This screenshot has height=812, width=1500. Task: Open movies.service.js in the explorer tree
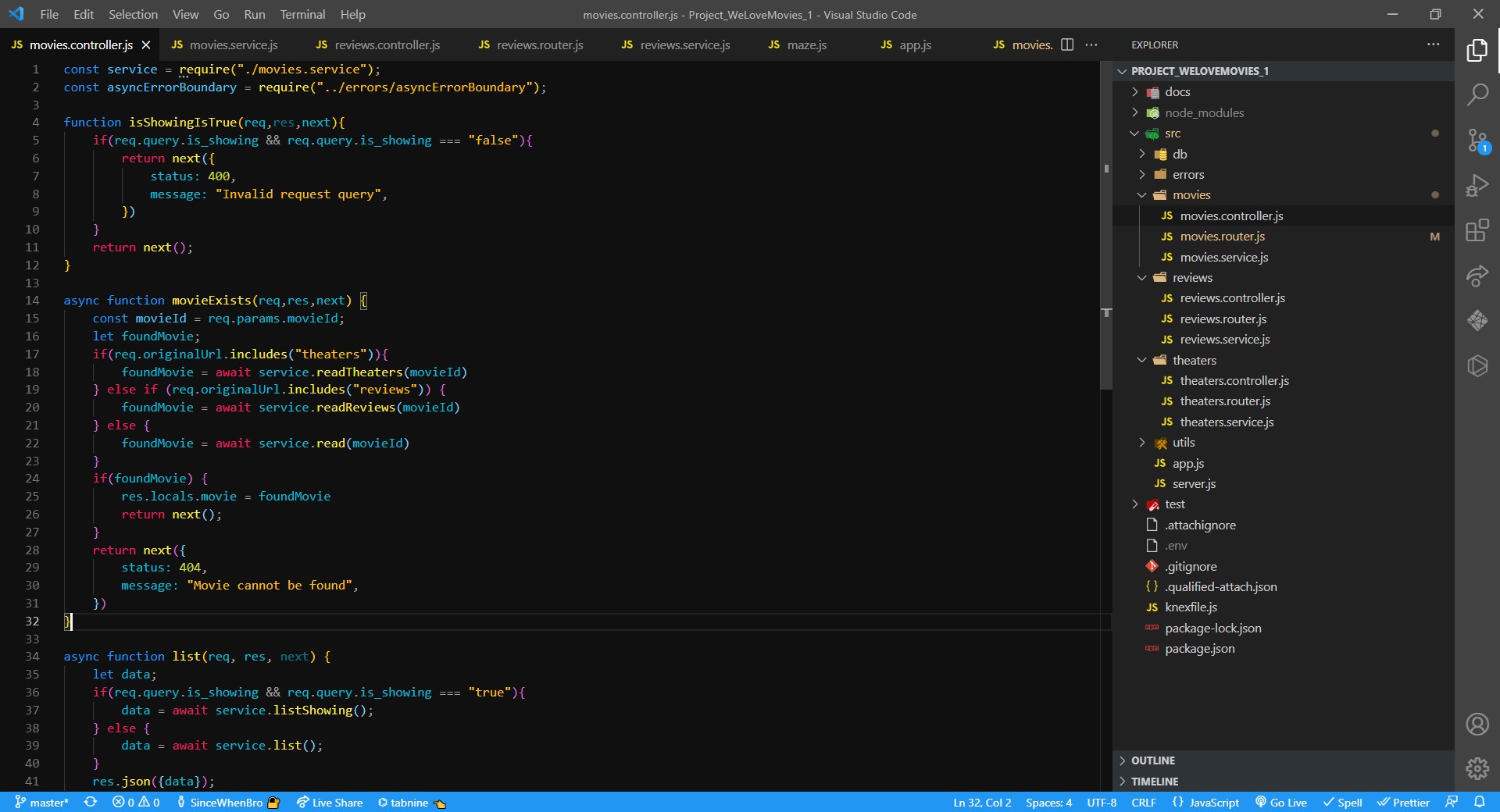1223,257
